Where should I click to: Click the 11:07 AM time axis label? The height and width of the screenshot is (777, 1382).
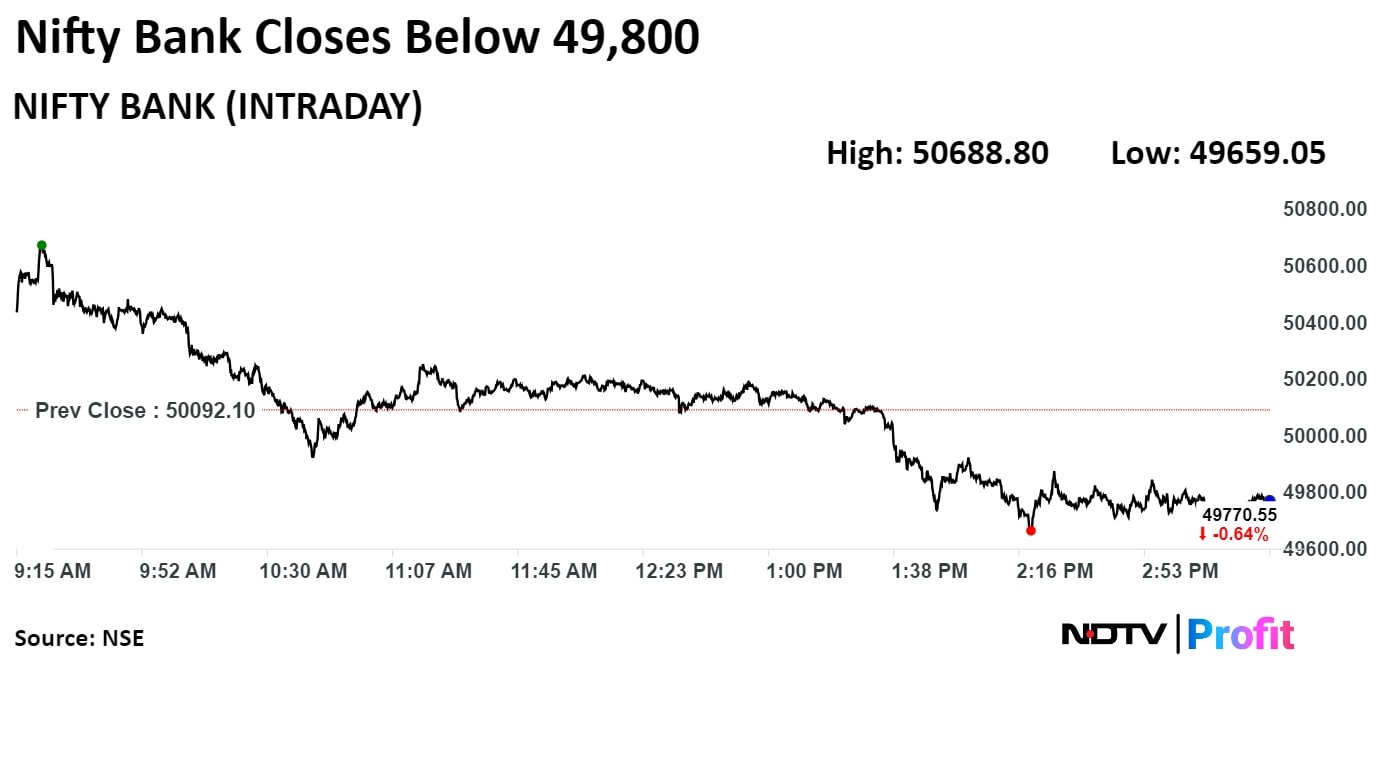point(431,571)
